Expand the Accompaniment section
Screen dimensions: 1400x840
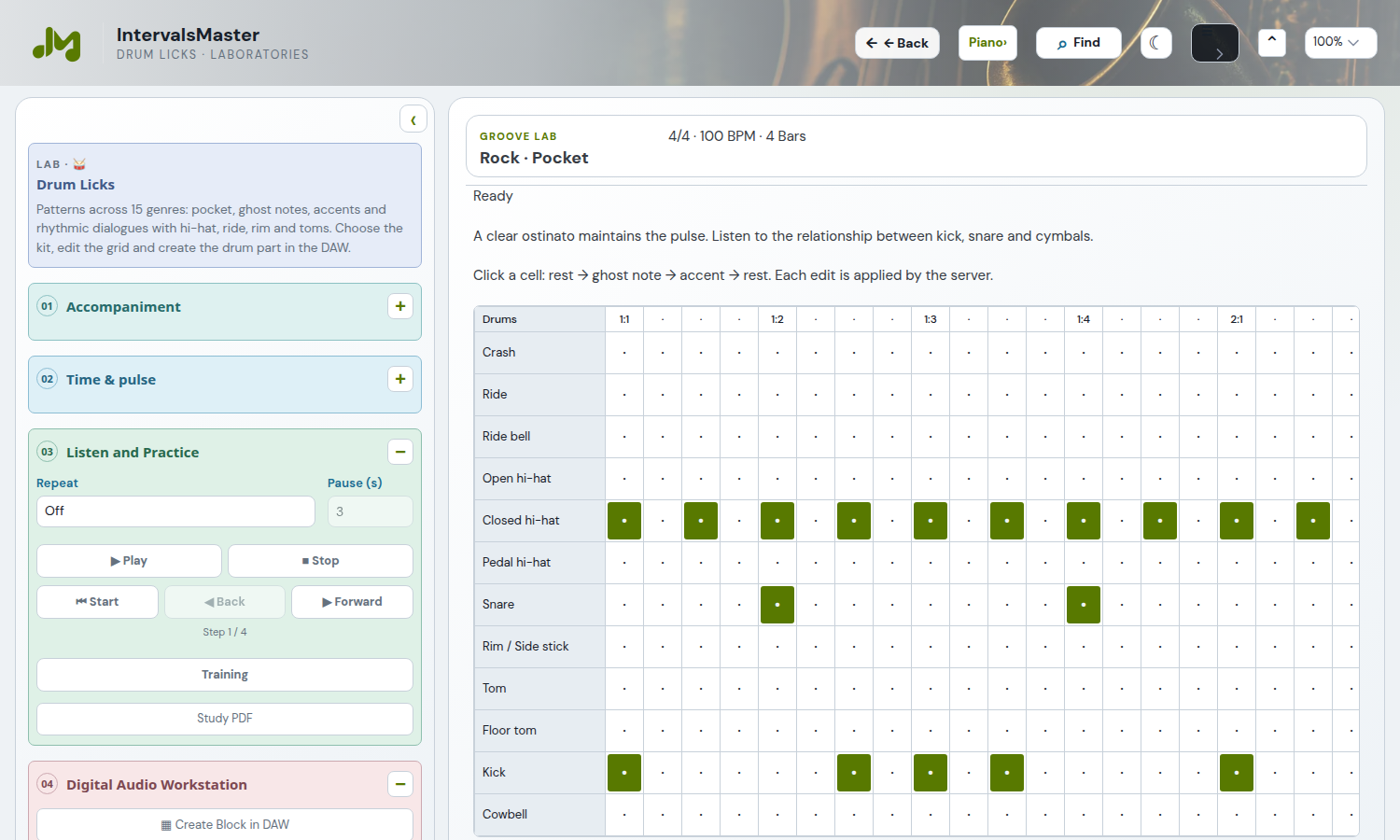400,306
